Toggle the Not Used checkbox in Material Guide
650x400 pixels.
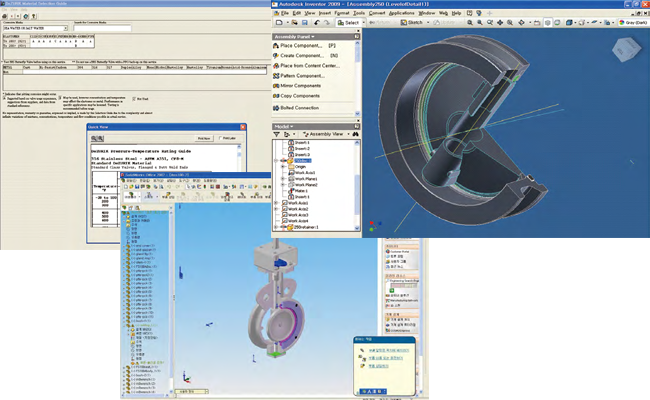pyautogui.click(x=134, y=99)
